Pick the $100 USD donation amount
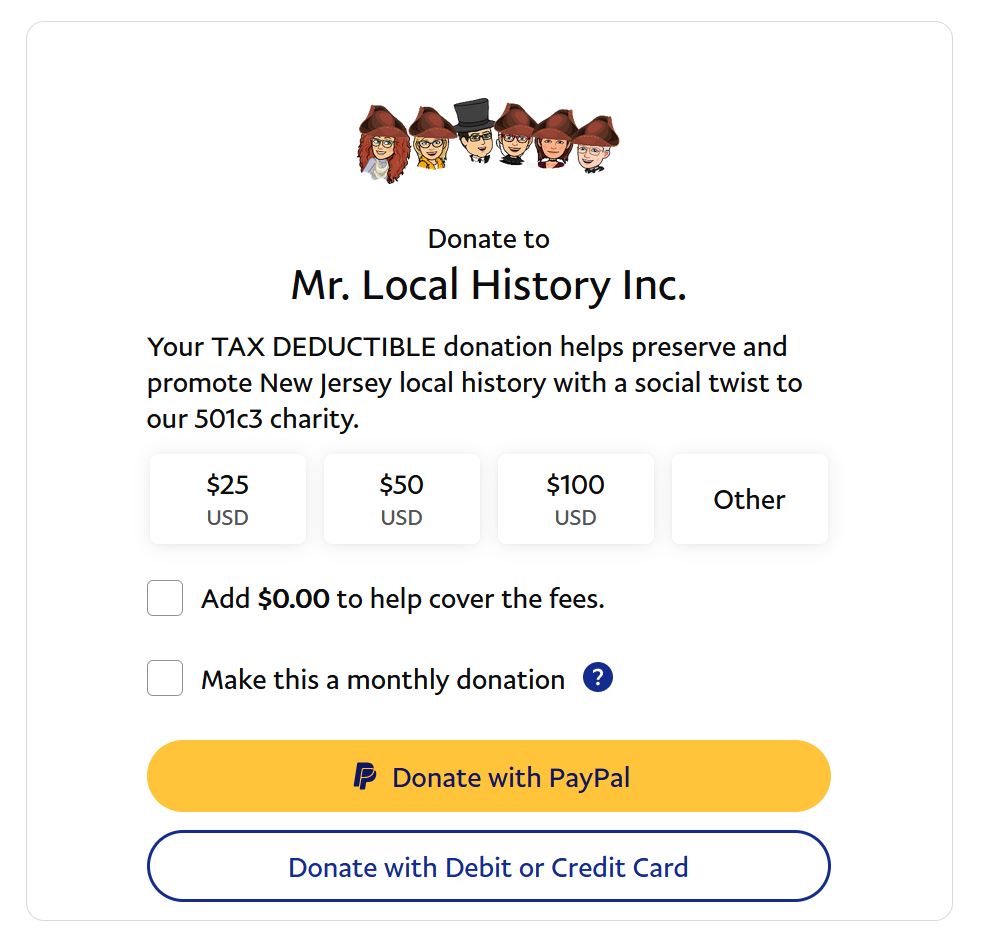This screenshot has height=941, width=982. tap(575, 499)
